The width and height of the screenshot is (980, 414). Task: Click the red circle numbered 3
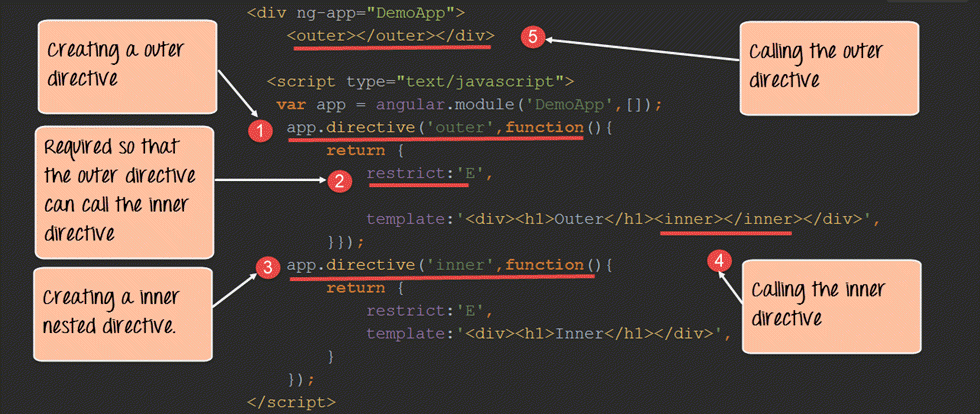(x=265, y=267)
